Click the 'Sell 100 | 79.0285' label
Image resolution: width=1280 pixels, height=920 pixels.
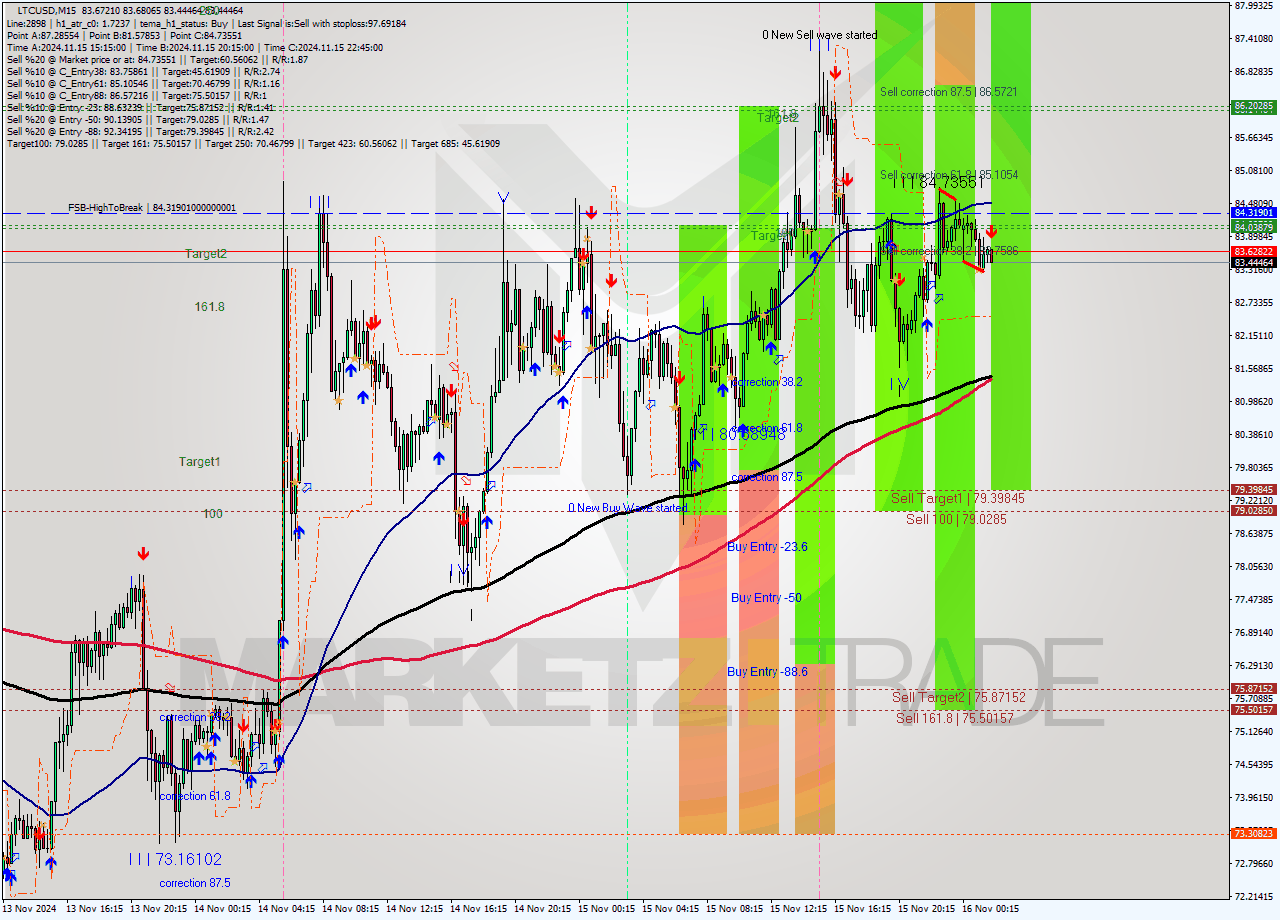(956, 519)
